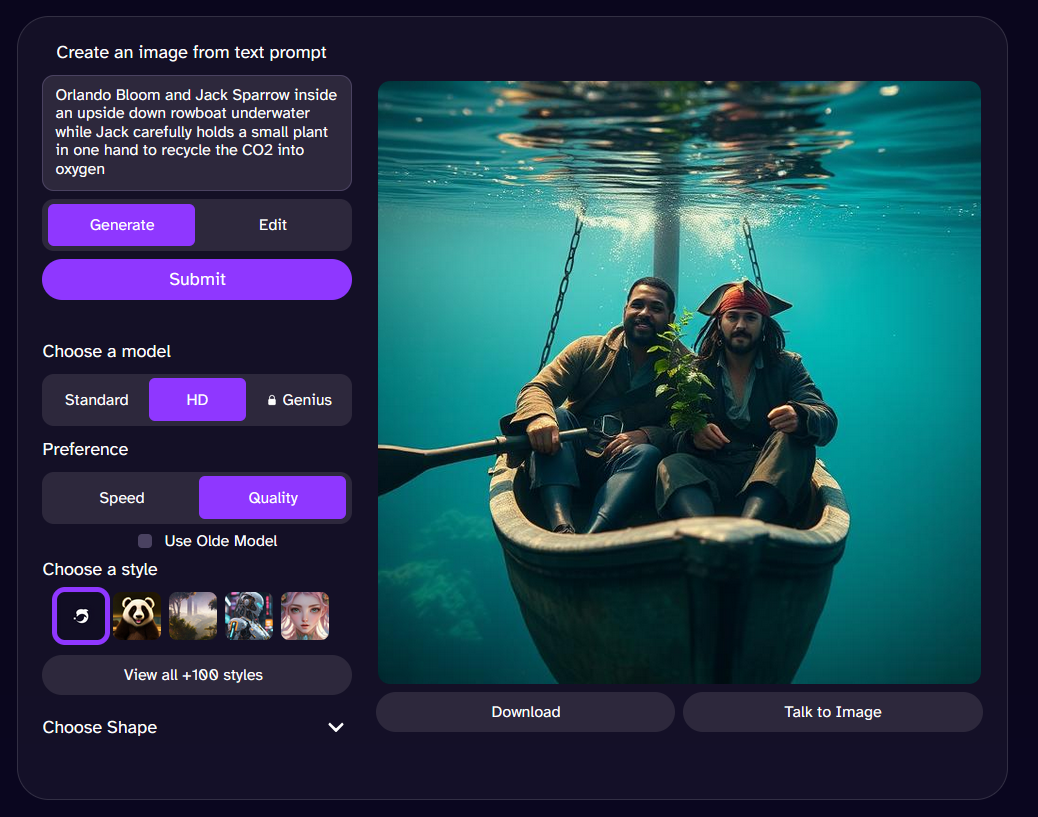Choose the anime girl style thumbnail
The image size is (1038, 817).
pos(305,616)
